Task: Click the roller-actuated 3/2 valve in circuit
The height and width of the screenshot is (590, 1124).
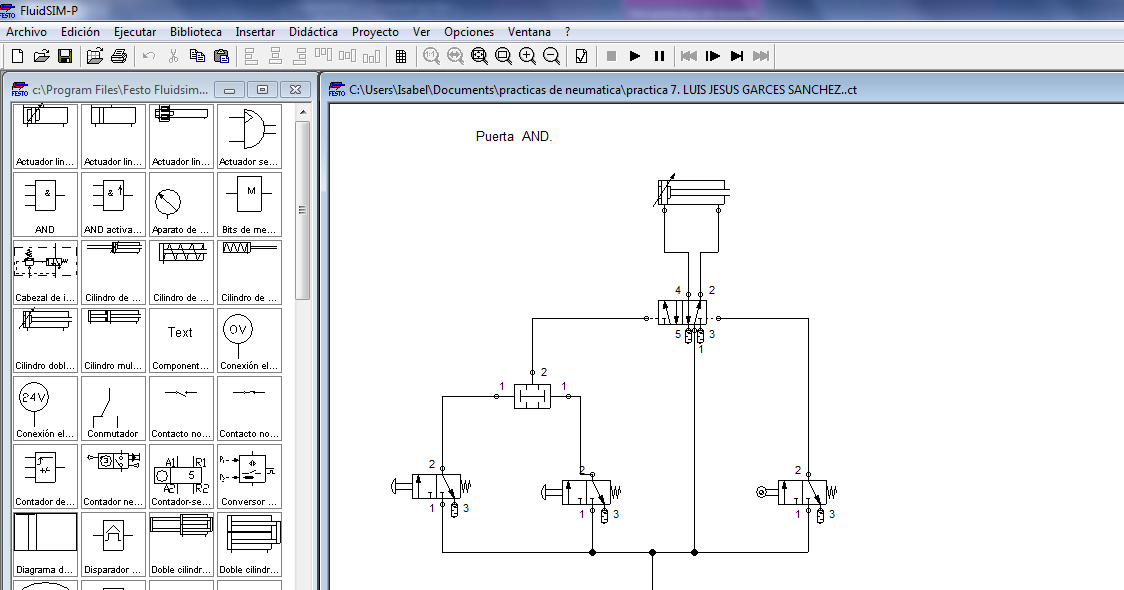Action: pos(796,492)
